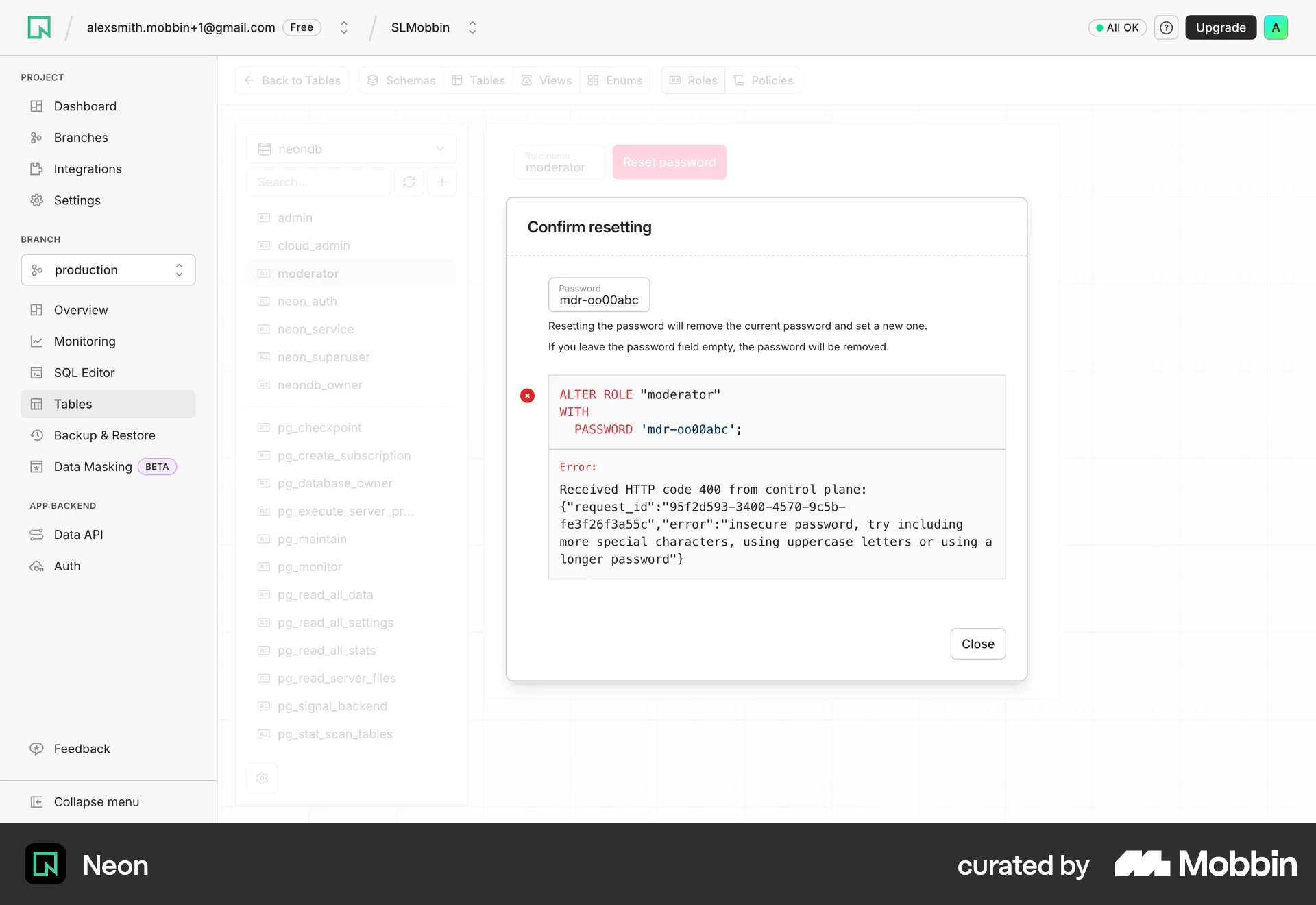Switch to the Schemas tab
1316x905 pixels.
pos(402,80)
